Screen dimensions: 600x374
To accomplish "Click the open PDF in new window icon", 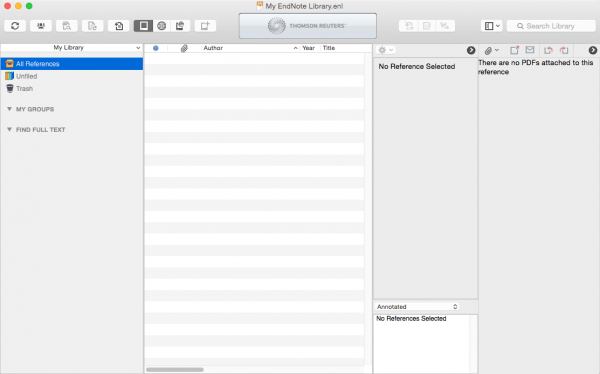I will pyautogui.click(x=514, y=50).
